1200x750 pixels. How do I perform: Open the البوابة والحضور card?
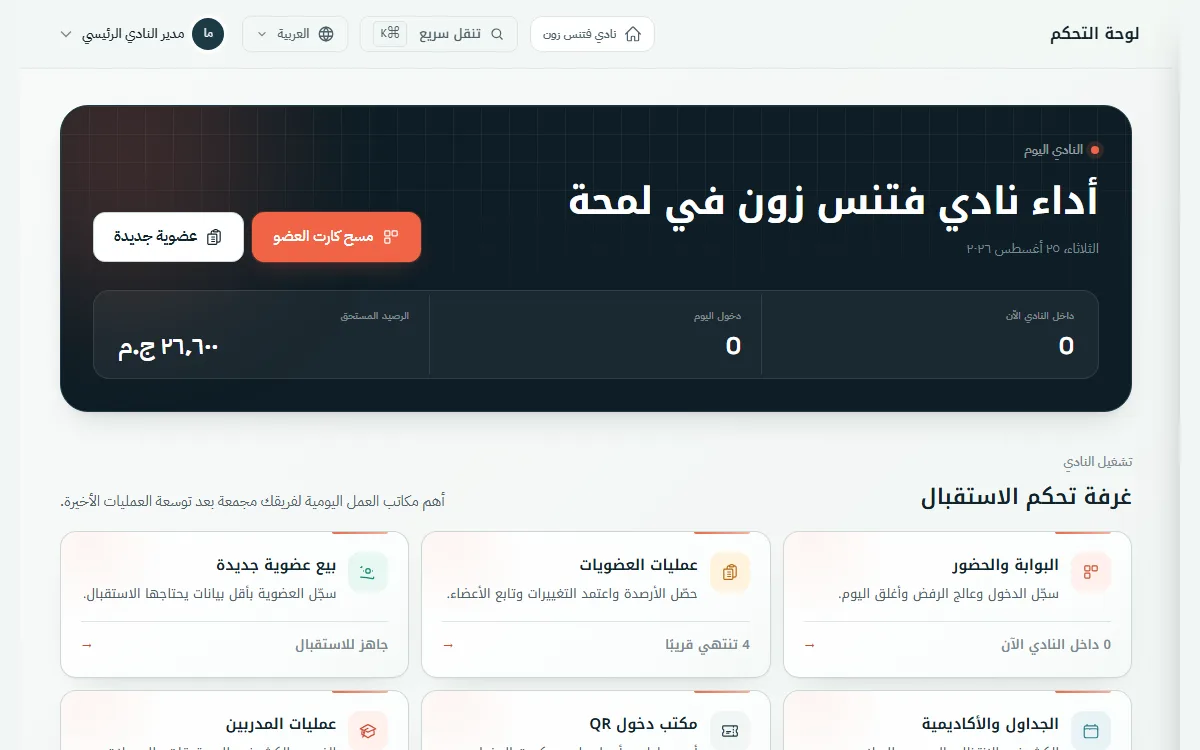click(x=957, y=604)
